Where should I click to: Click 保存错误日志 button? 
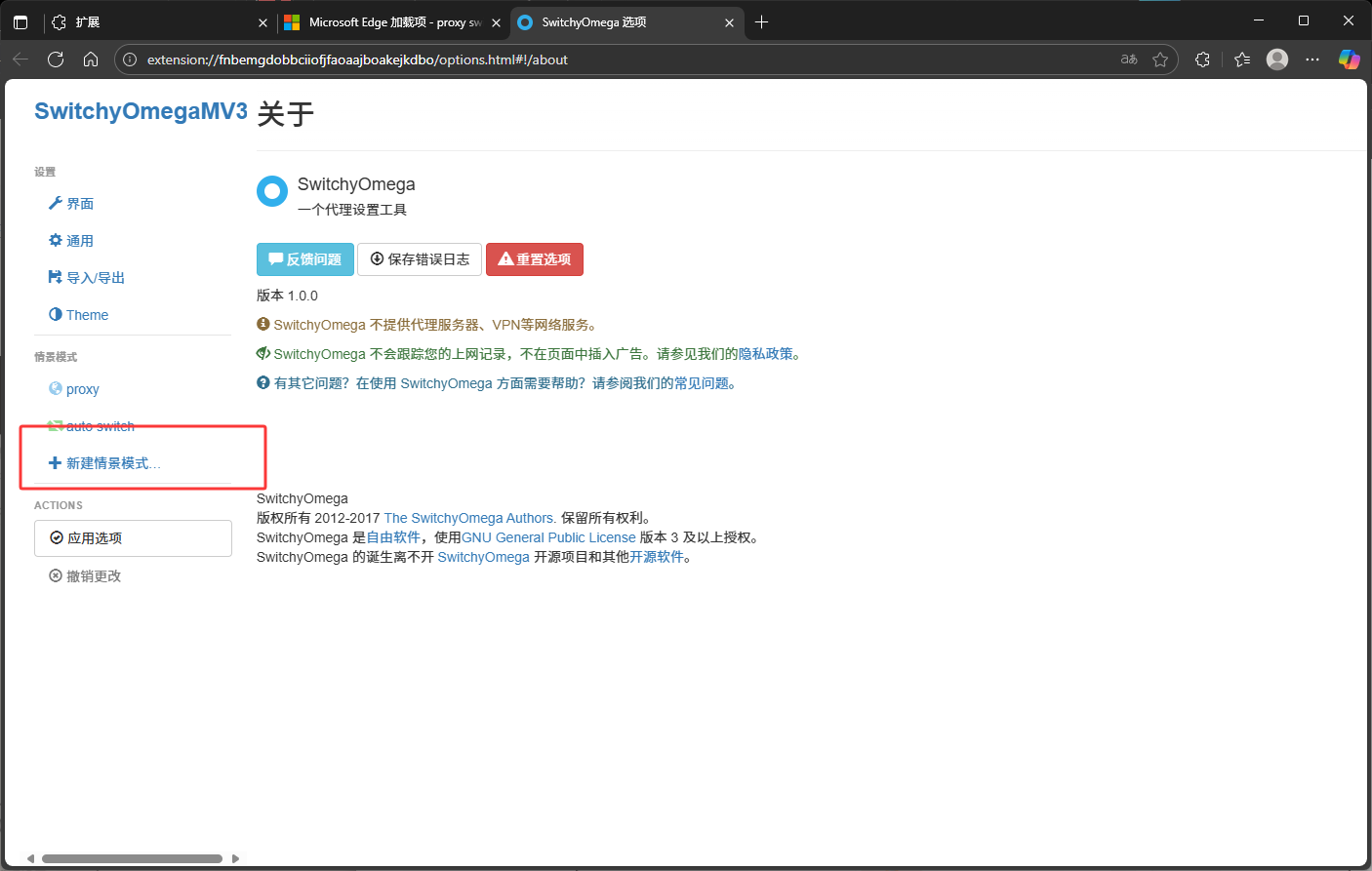click(420, 259)
